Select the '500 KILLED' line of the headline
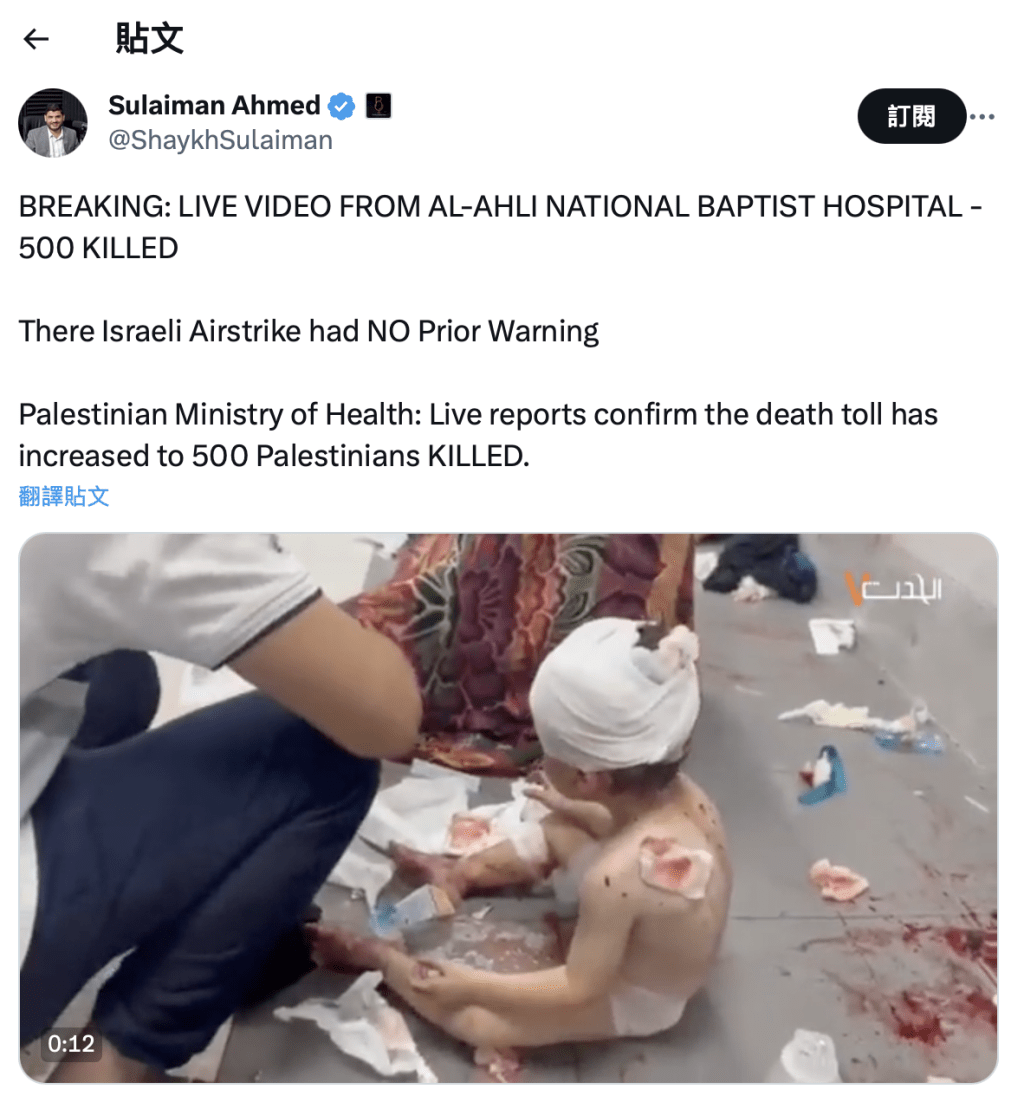Image resolution: width=1024 pixels, height=1102 pixels. 98,248
